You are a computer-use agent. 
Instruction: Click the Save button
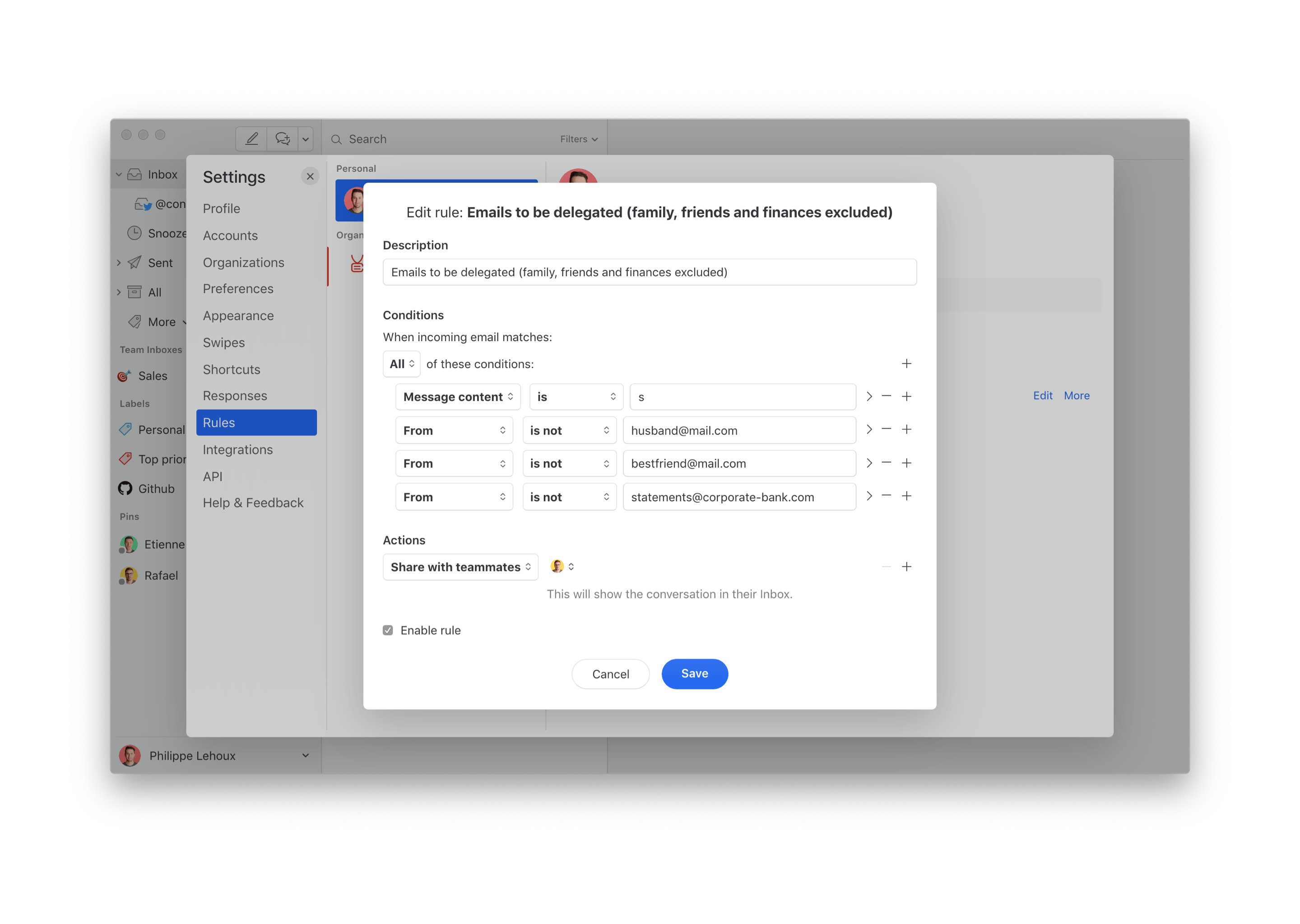[694, 674]
